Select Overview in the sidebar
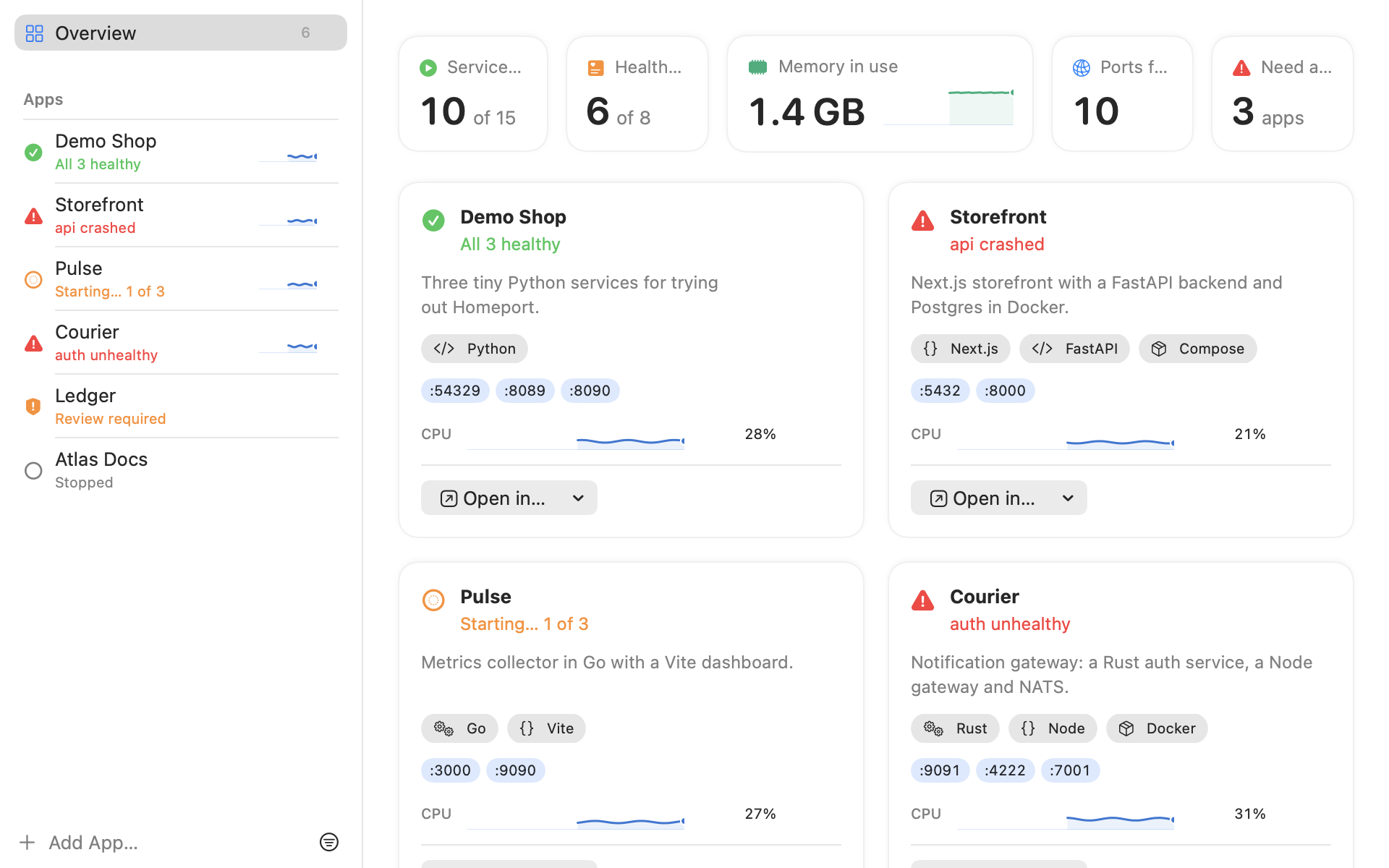The width and height of the screenshot is (1389, 868). (x=181, y=33)
